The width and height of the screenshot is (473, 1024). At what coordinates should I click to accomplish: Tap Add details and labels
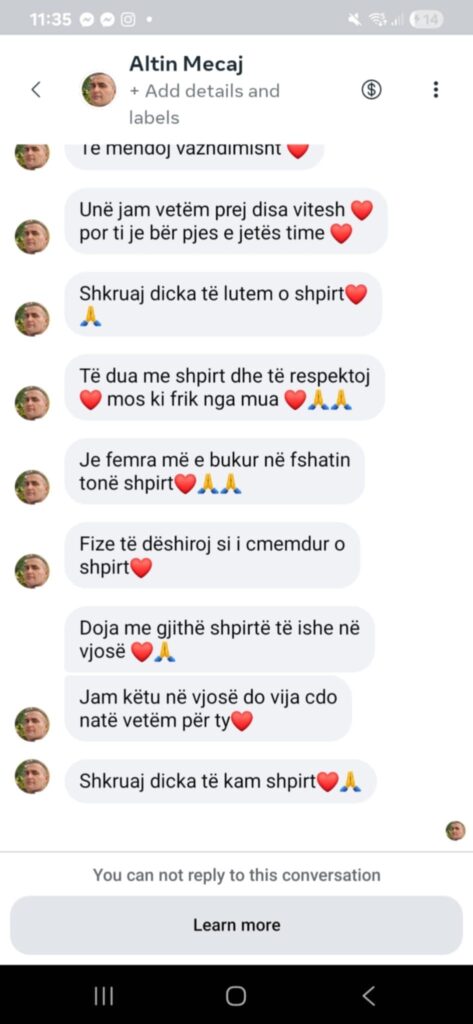click(x=204, y=104)
